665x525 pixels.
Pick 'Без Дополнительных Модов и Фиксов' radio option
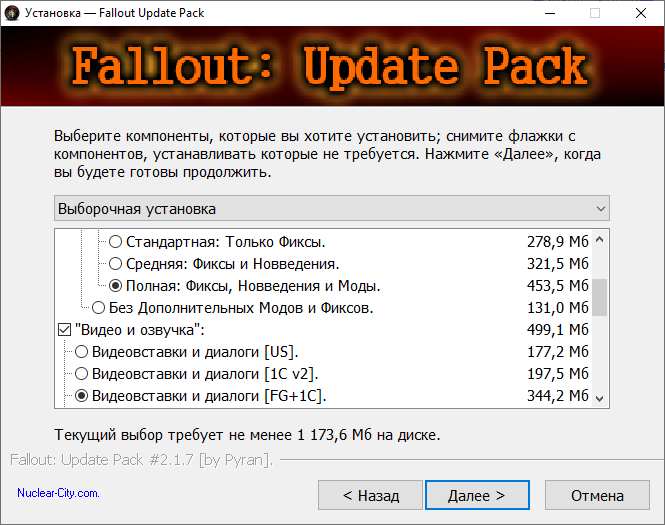pyautogui.click(x=98, y=308)
